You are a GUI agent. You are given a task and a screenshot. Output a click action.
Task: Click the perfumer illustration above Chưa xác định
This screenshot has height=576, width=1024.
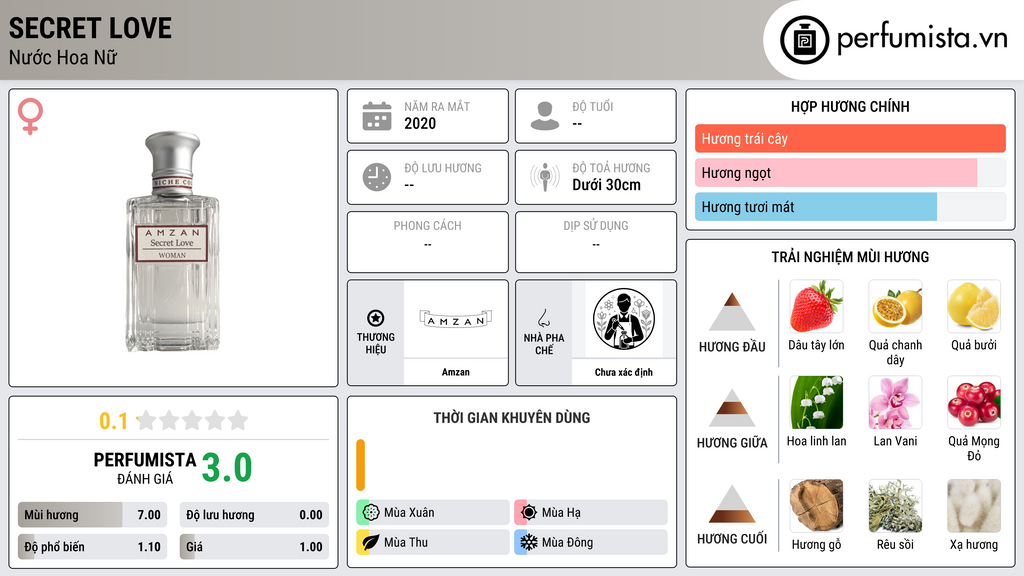(x=624, y=319)
